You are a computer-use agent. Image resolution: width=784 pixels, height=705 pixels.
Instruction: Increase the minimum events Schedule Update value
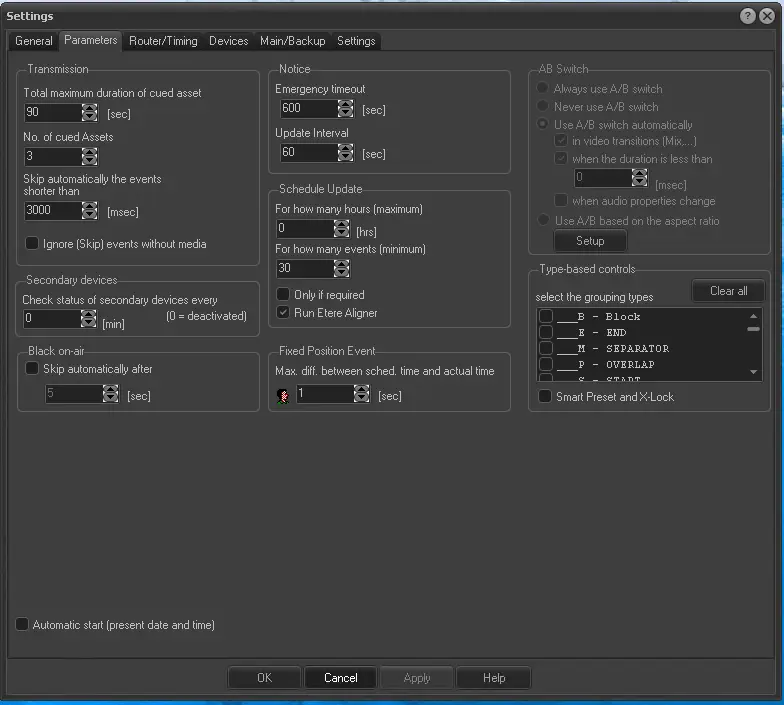coord(342,264)
